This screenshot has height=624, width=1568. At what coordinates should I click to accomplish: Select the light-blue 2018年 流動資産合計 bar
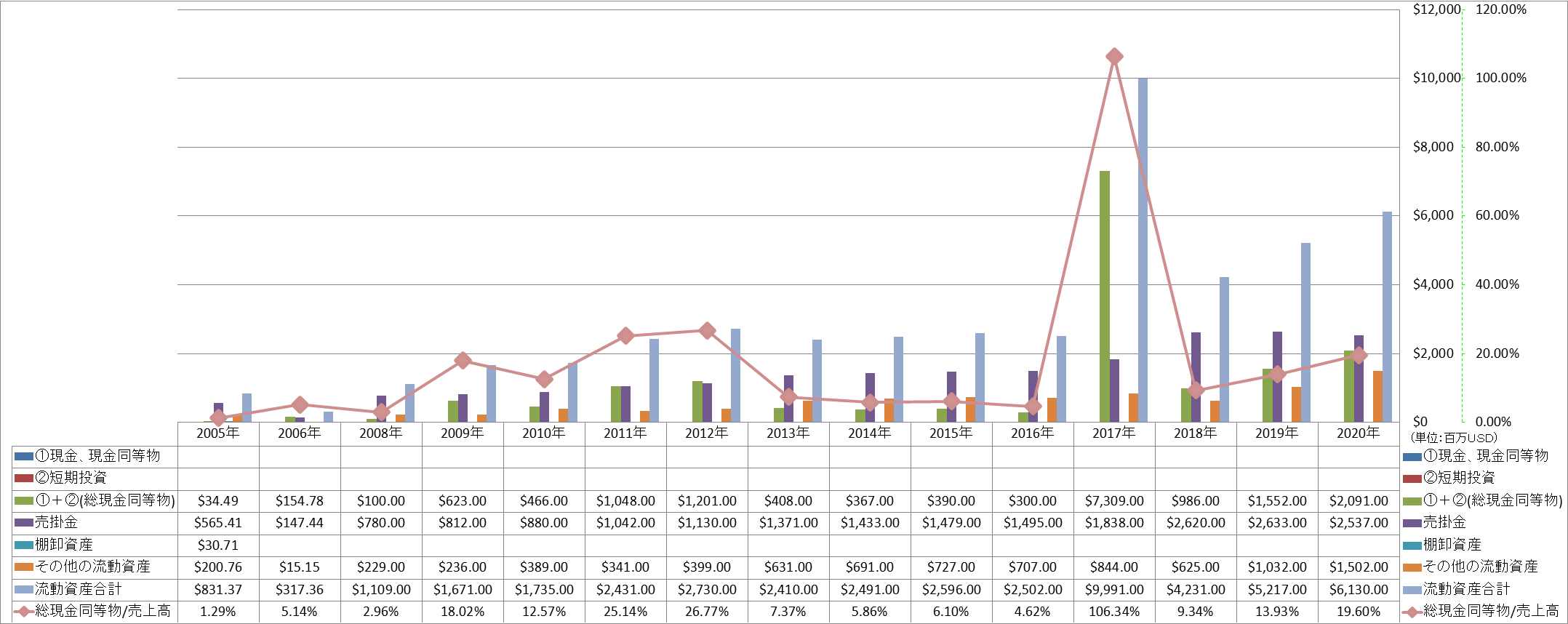point(1224,350)
